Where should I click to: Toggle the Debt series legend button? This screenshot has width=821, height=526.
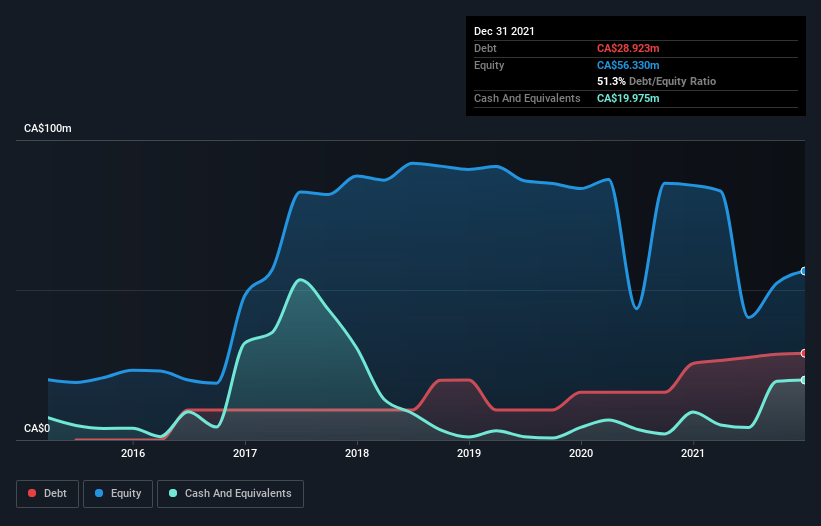47,494
